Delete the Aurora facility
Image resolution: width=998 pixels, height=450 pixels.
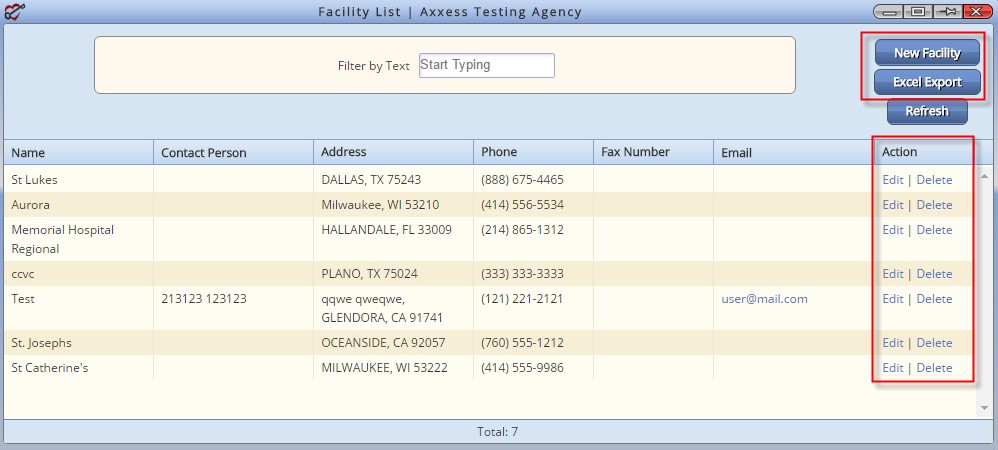(x=934, y=204)
